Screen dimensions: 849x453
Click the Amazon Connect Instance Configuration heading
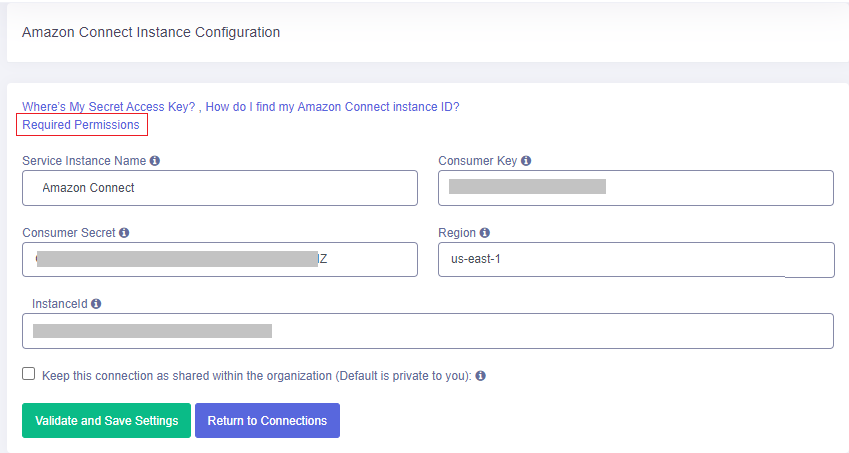point(151,32)
